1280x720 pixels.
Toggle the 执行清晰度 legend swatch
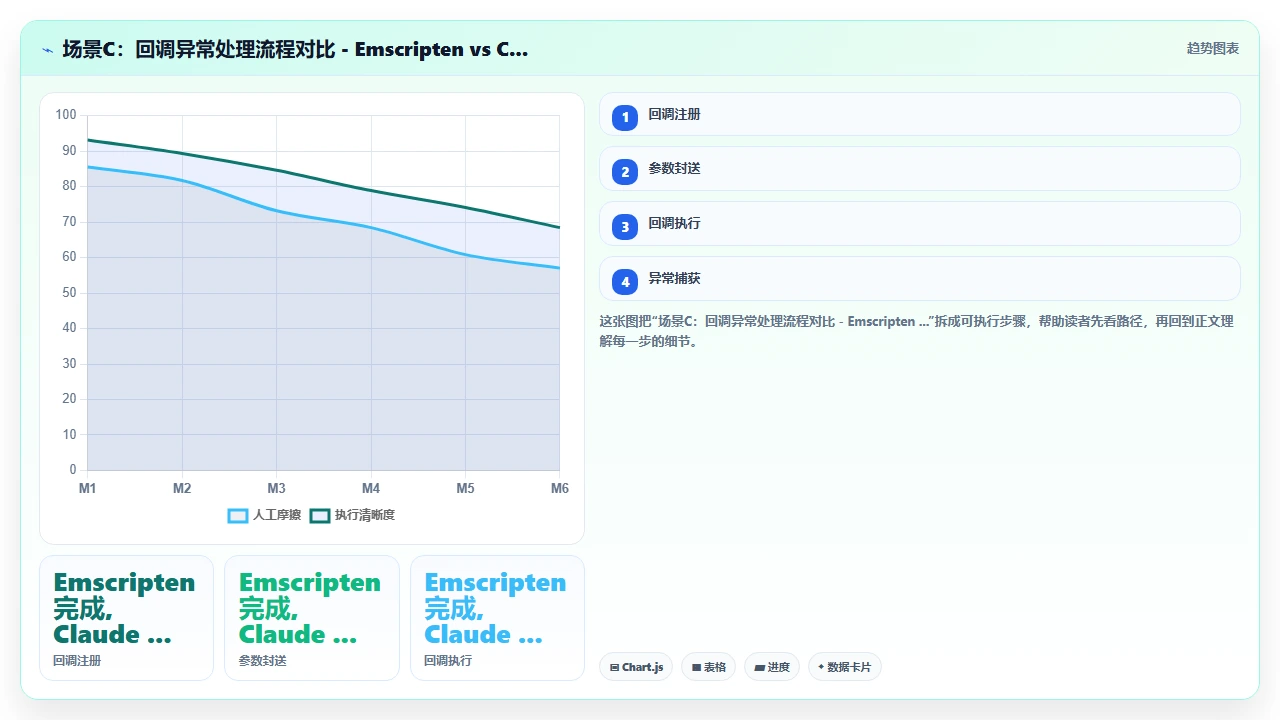point(320,515)
